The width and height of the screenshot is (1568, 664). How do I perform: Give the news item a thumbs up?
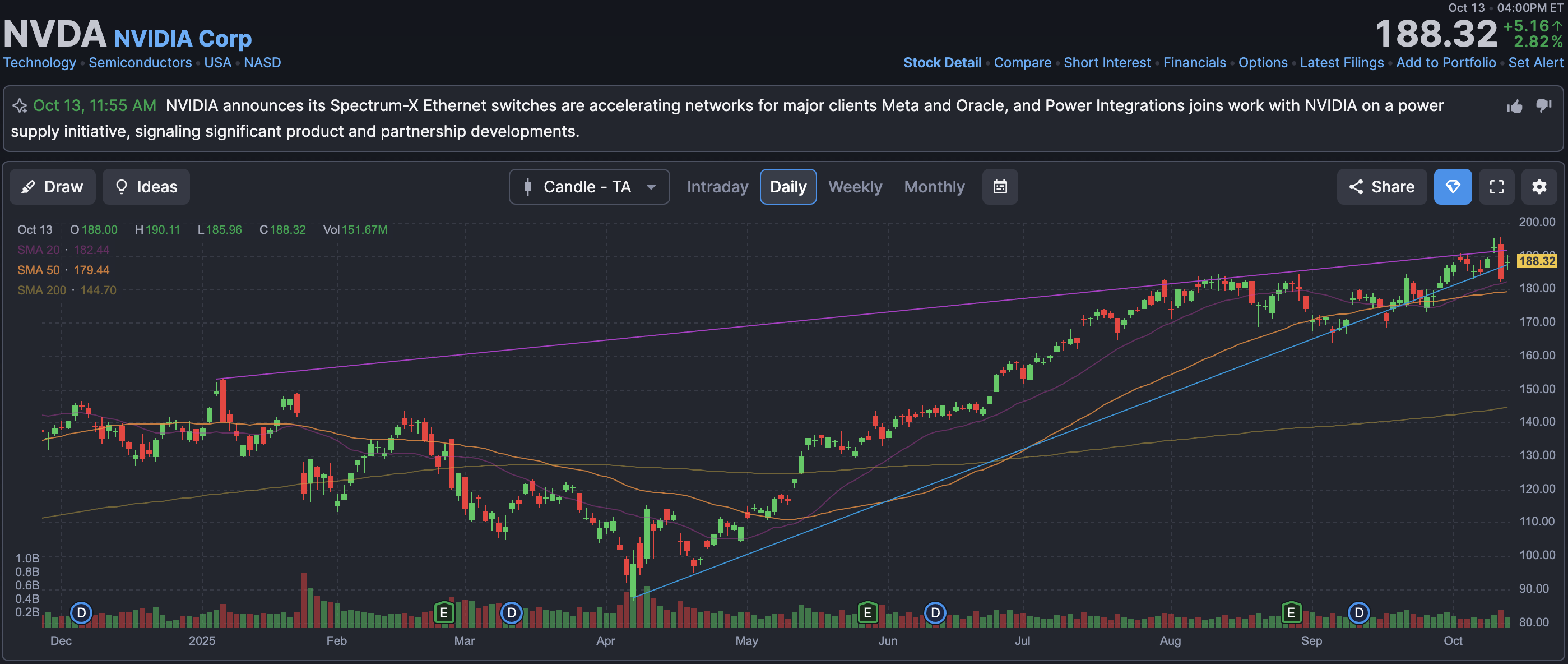pyautogui.click(x=1514, y=107)
